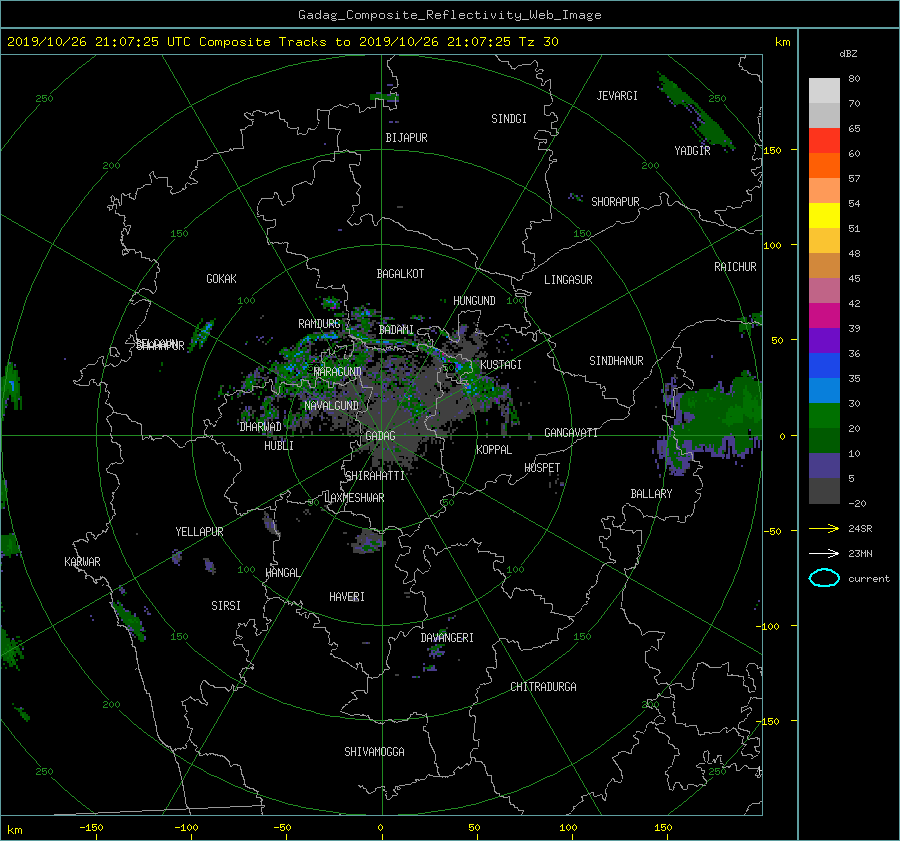
Task: Click the HAVERI city label
Action: (347, 597)
